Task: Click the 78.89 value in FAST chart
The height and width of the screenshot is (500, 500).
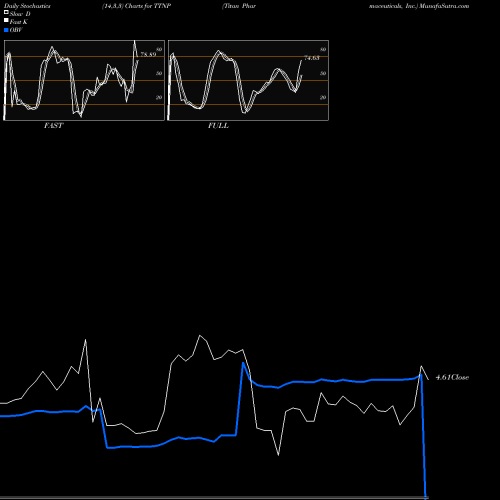Action: 148,54
